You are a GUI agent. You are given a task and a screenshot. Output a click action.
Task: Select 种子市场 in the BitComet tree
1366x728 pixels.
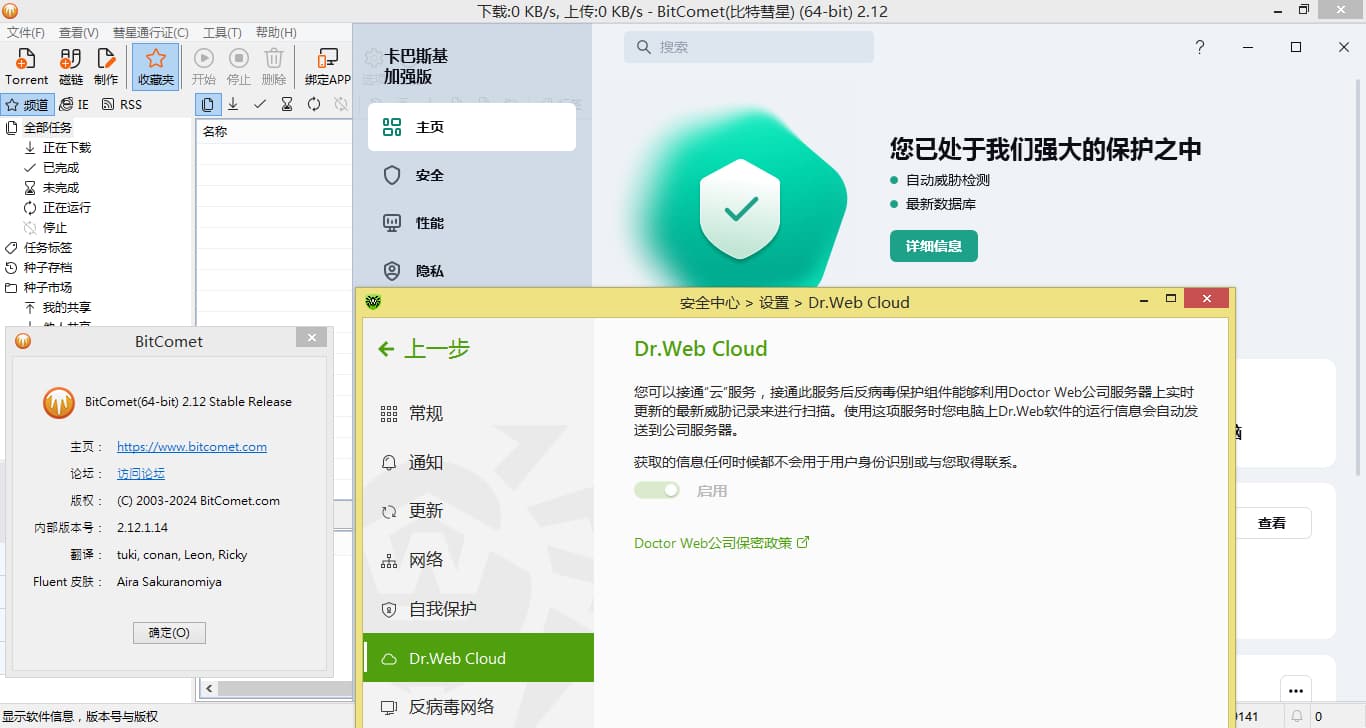tap(48, 287)
